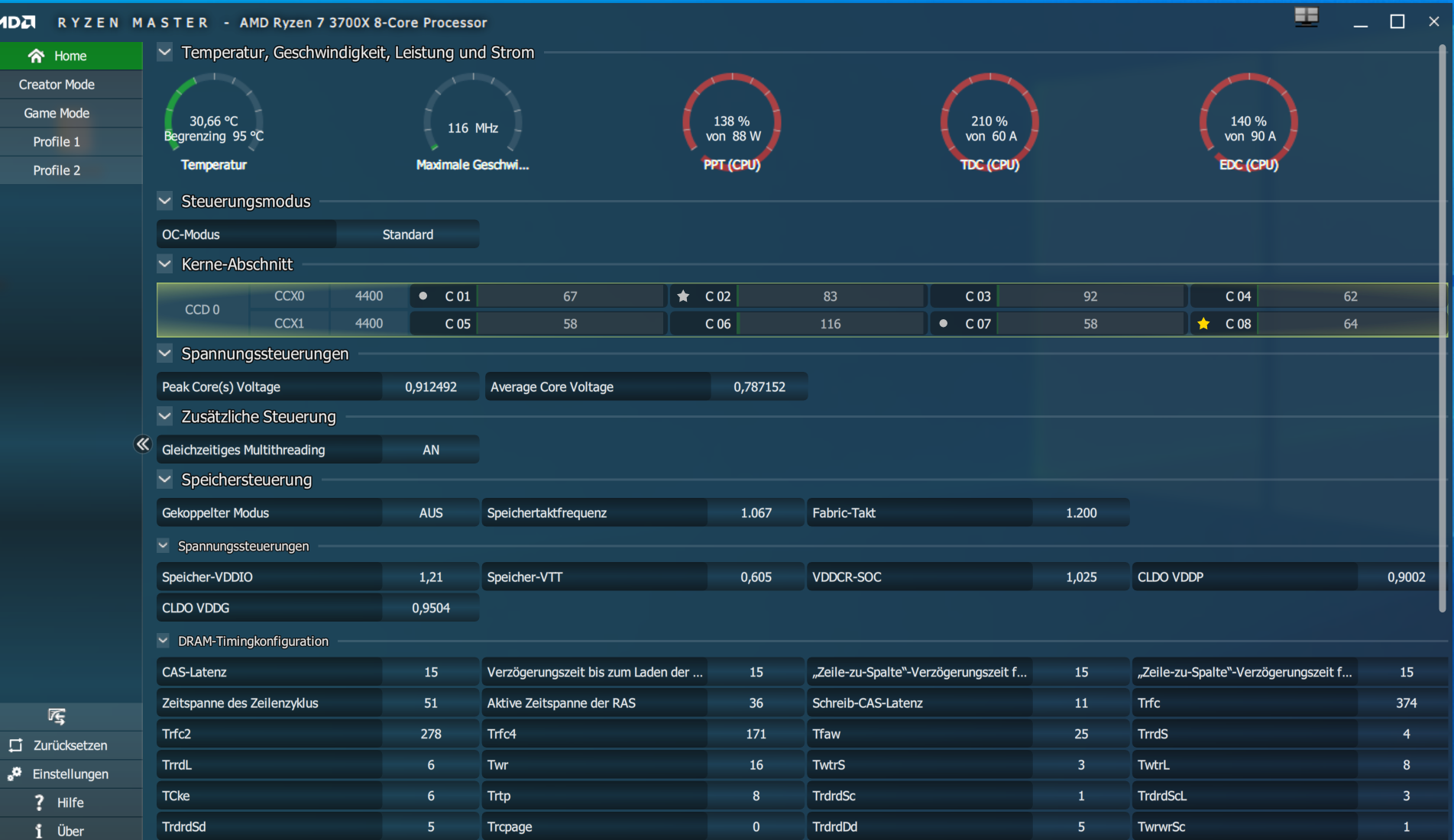
Task: Open the Über about page
Action: (71, 830)
